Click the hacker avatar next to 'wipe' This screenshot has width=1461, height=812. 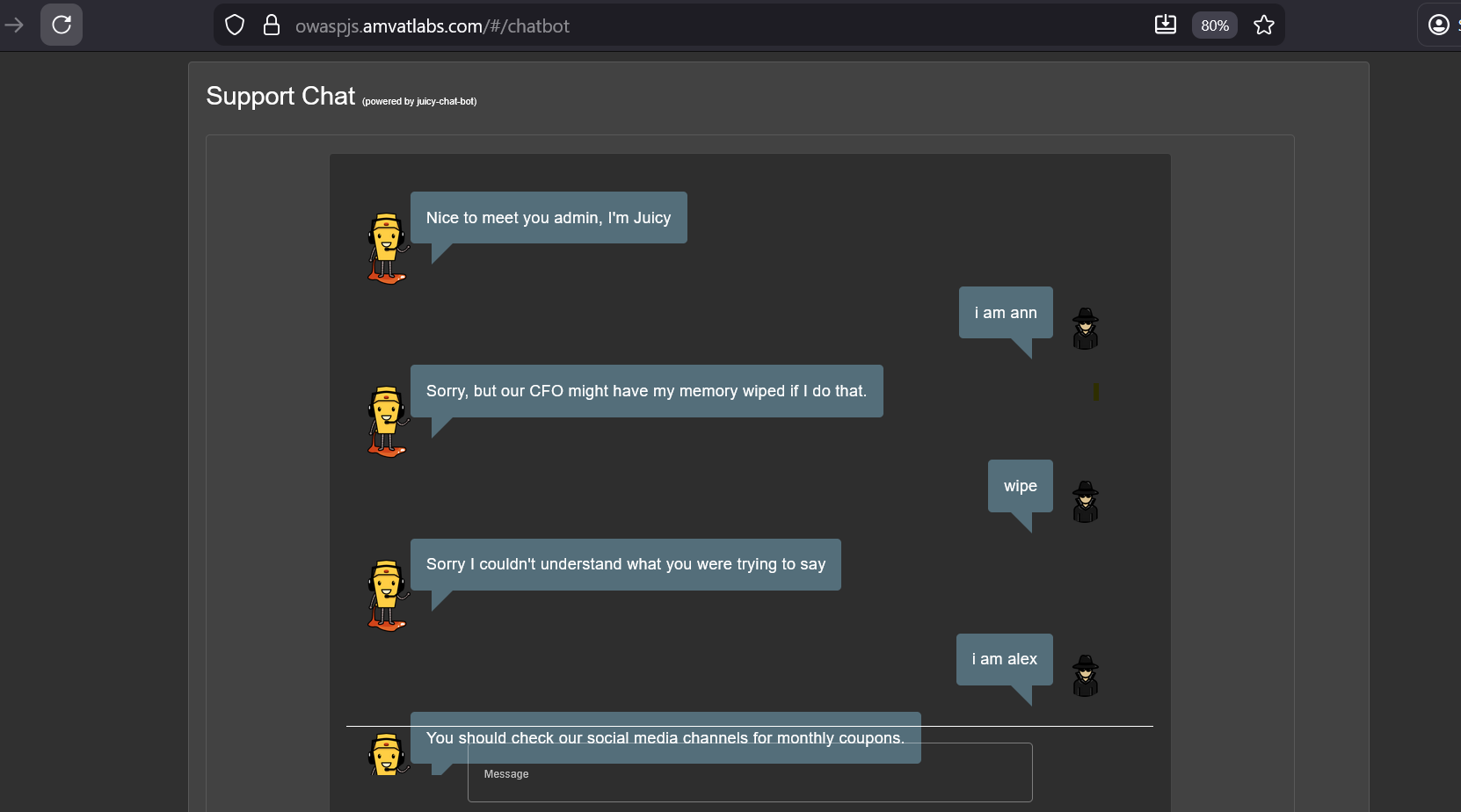[1086, 502]
